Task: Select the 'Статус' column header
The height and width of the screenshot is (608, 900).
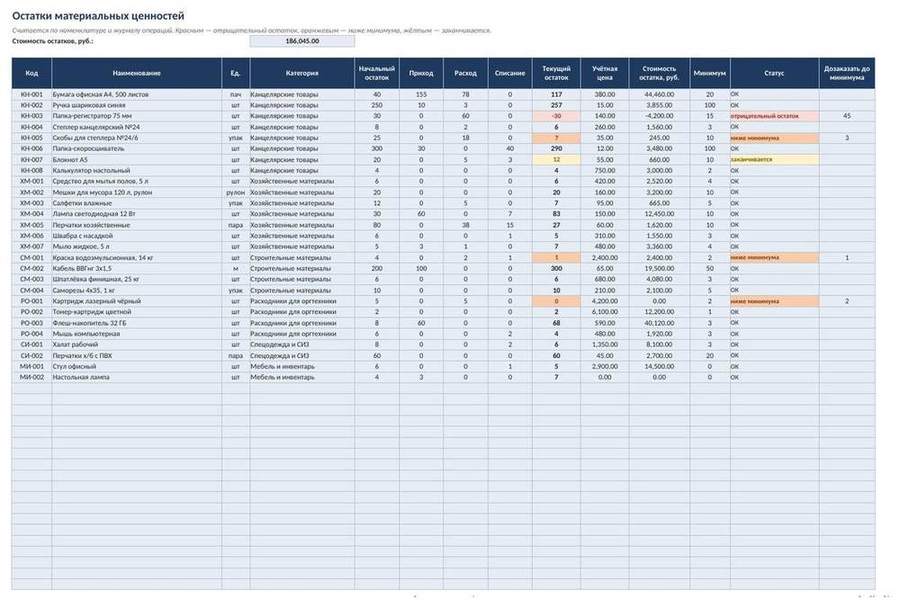Action: [774, 73]
